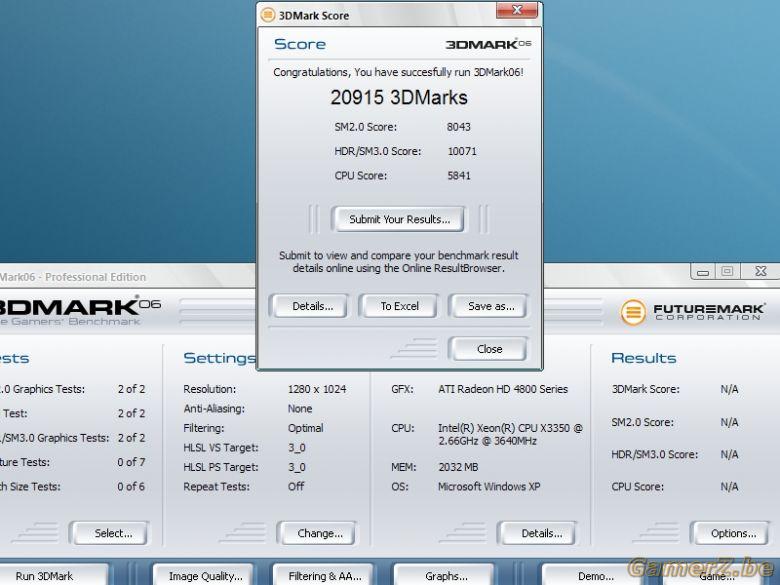Open Details in the 3DMark Score dialog

308,306
